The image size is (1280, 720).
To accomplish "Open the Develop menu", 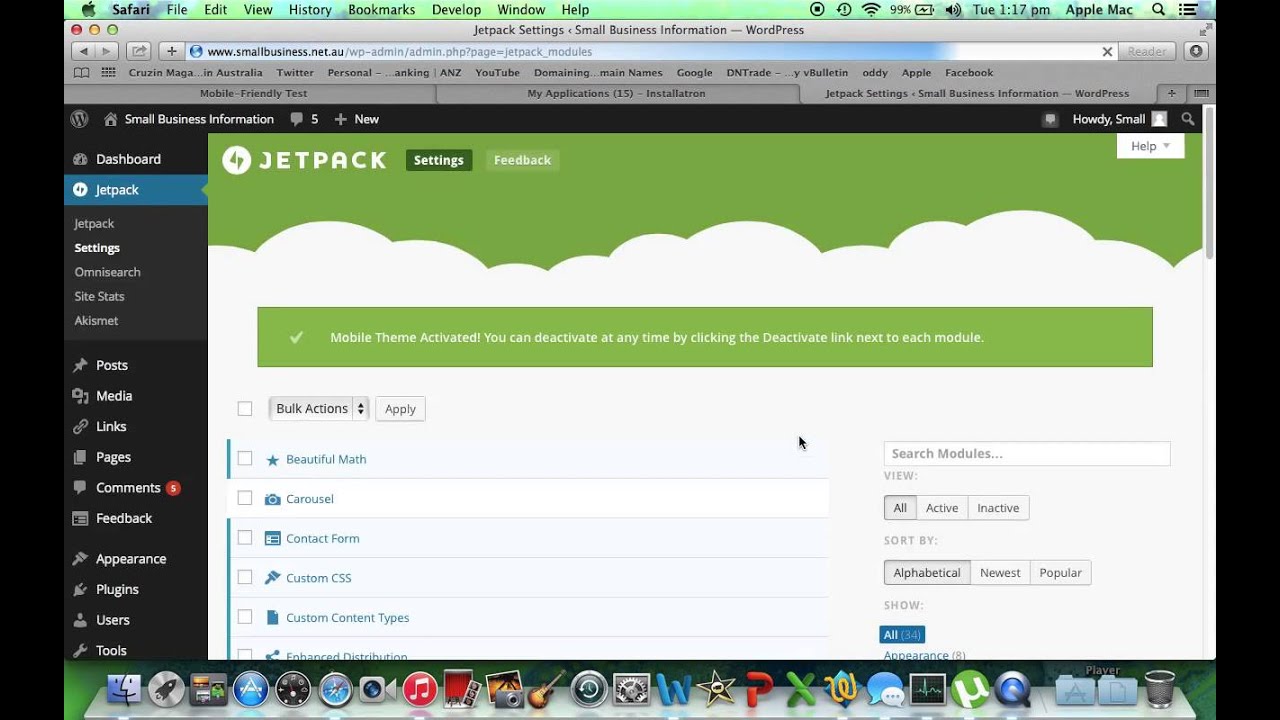I will [456, 10].
